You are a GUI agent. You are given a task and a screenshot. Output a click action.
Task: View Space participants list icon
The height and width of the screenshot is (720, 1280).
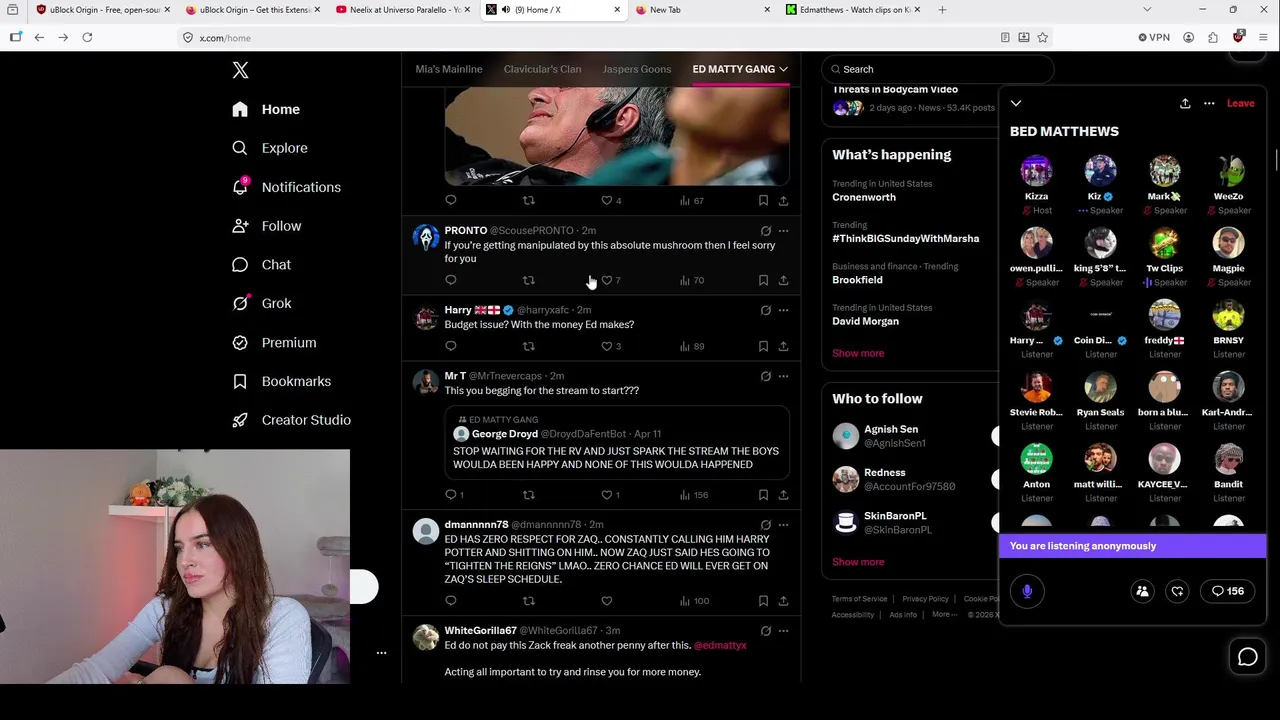(1142, 591)
